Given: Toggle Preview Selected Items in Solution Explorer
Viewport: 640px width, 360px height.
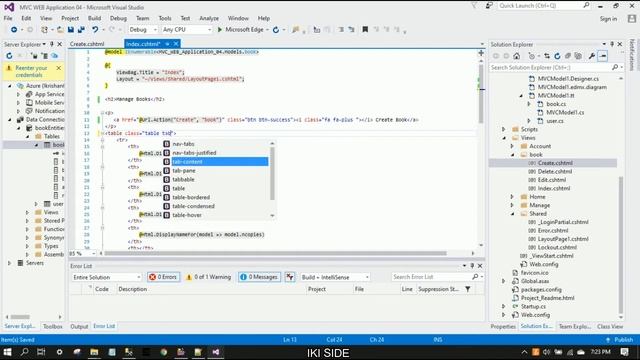Looking at the screenshot, I should pos(603,56).
